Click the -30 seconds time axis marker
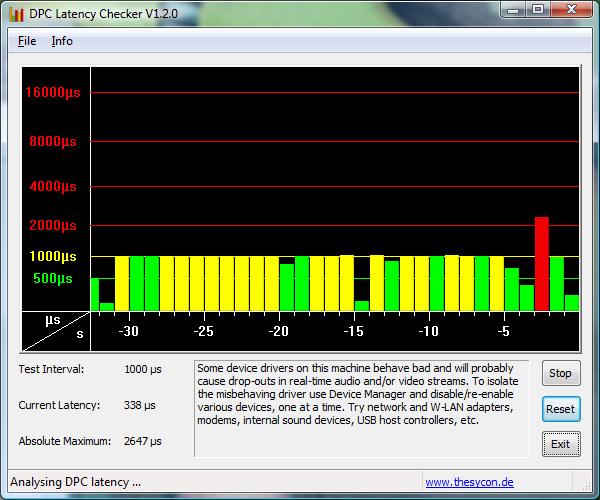Screen dimensions: 600x500 click(128, 331)
